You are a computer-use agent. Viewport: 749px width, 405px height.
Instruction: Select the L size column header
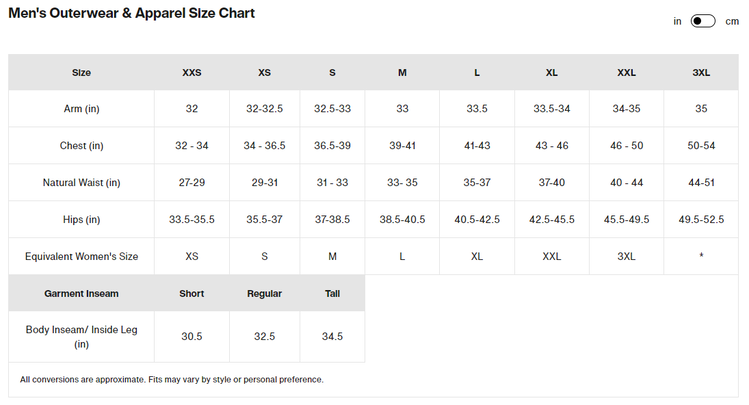click(477, 72)
